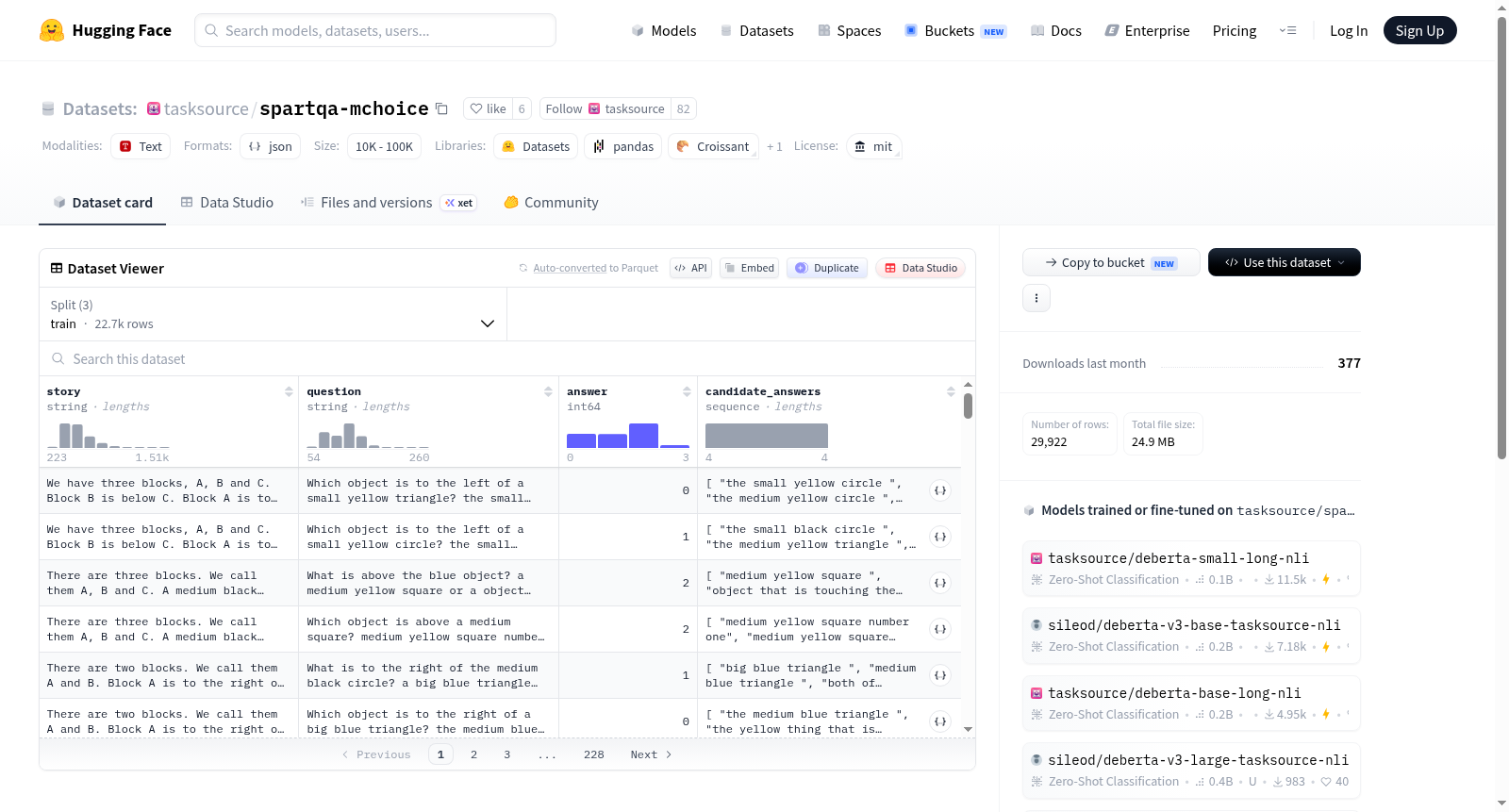
Task: Open the three-dot more options button
Action: coord(1036,298)
